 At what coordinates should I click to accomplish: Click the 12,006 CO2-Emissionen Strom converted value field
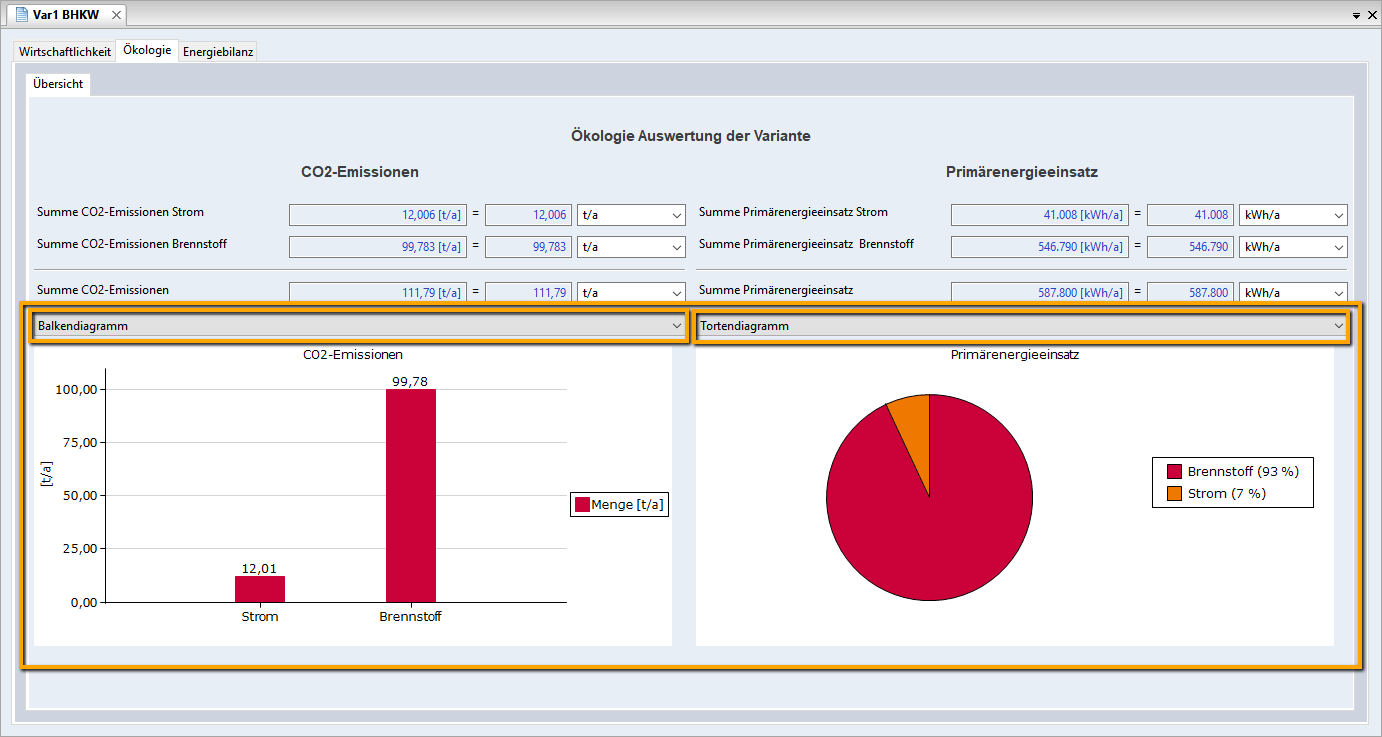coord(528,215)
